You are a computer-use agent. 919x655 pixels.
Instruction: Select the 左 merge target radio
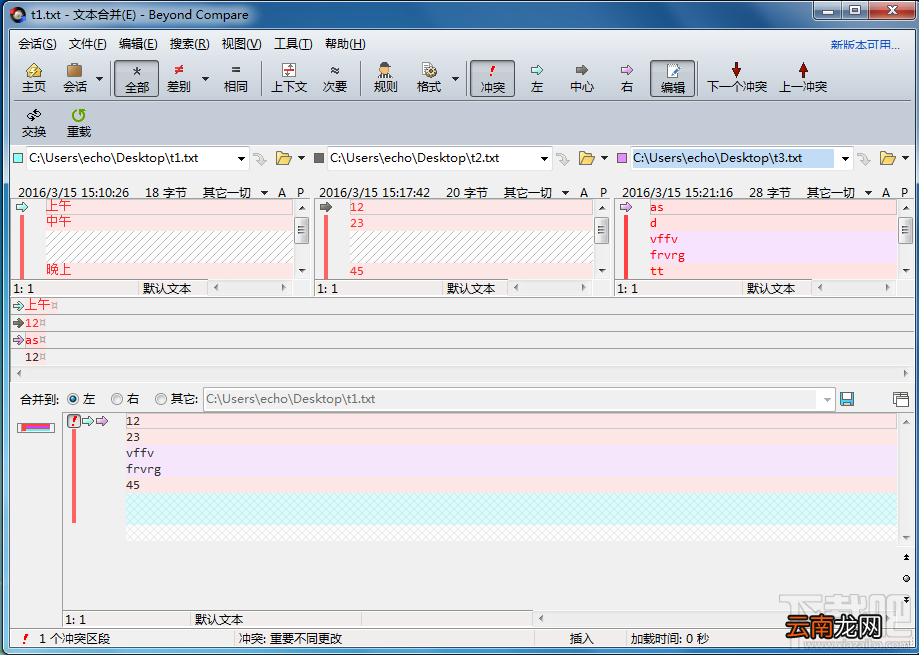tap(73, 399)
